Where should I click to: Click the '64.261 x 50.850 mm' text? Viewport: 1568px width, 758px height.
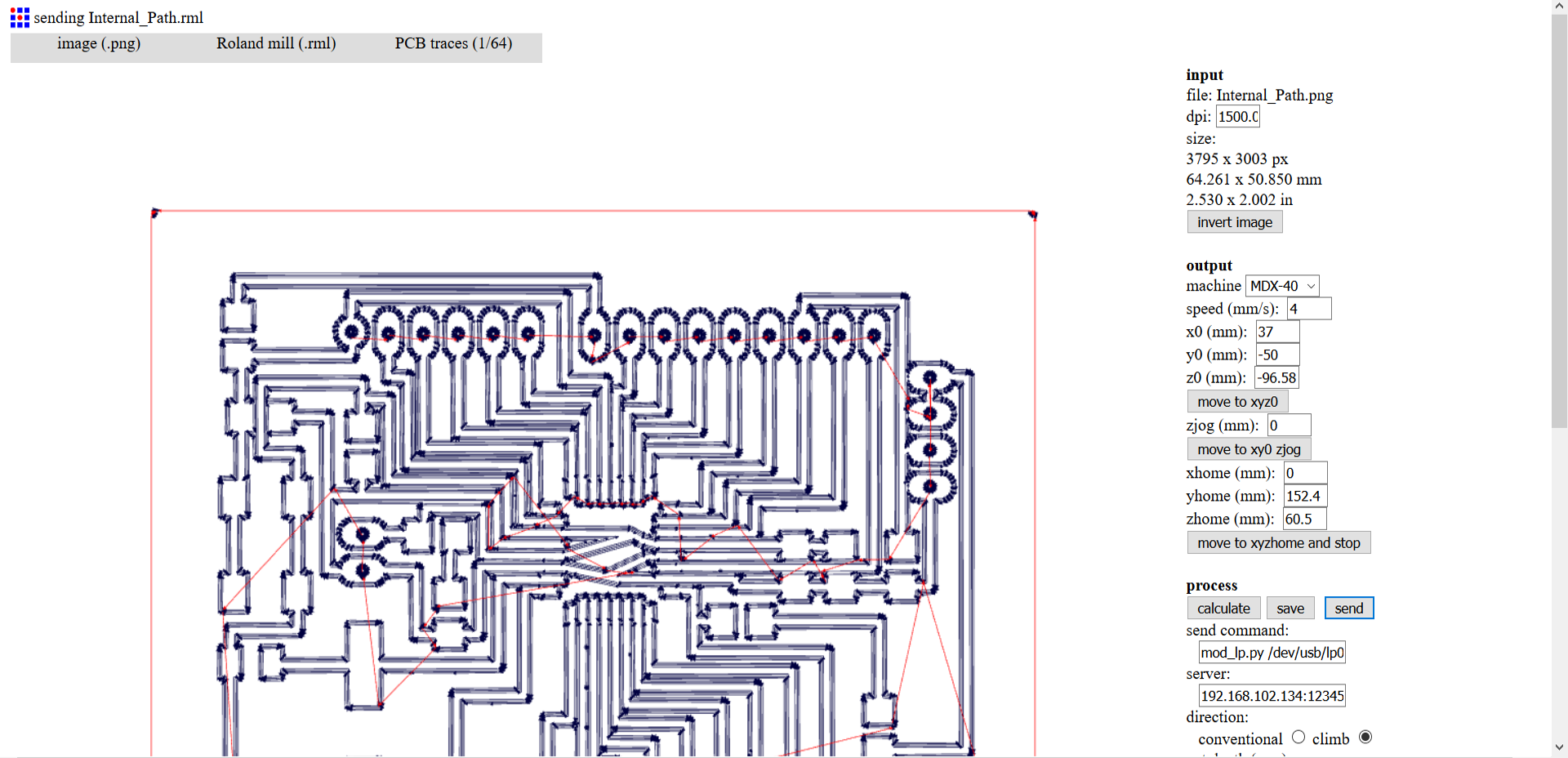(1254, 179)
